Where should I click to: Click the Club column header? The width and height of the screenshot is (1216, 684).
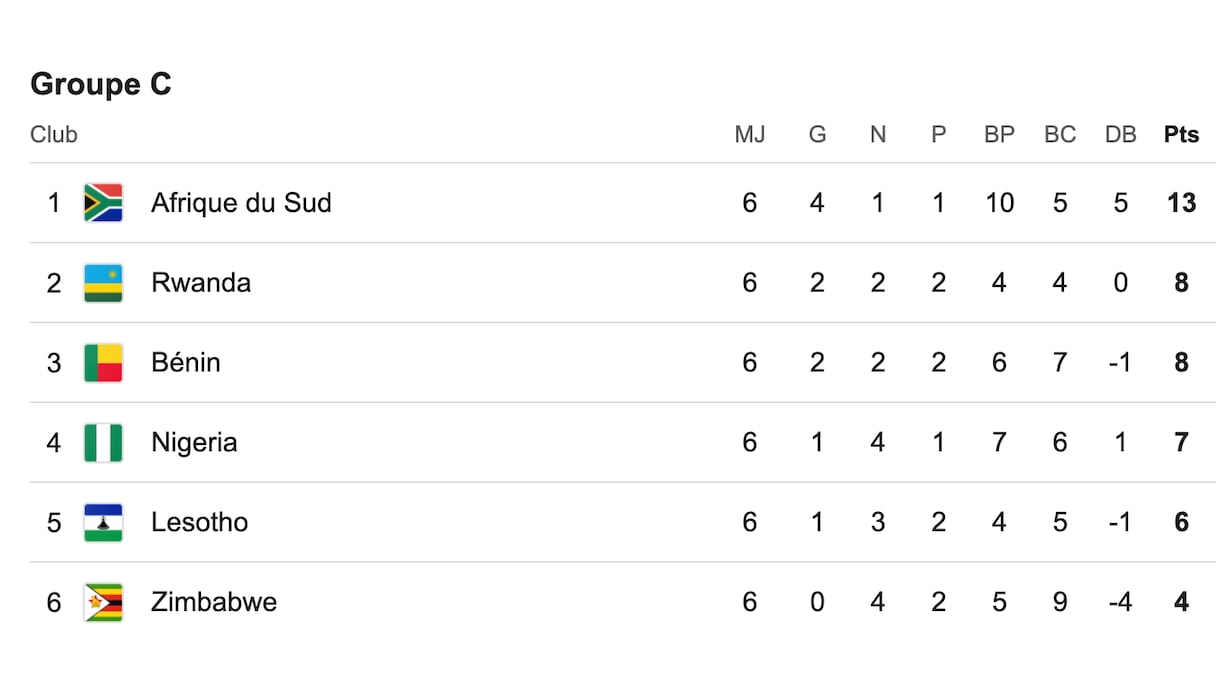(54, 135)
